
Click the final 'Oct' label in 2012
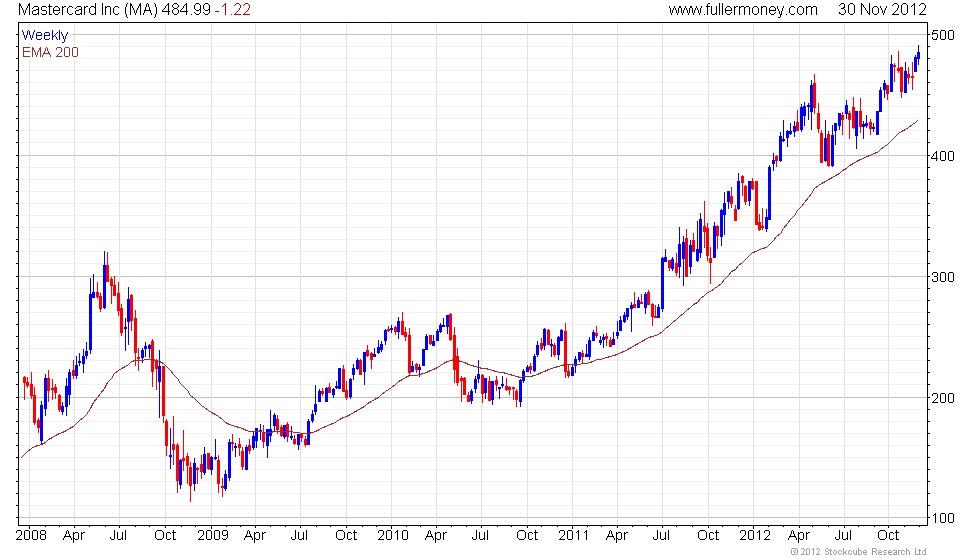point(888,535)
